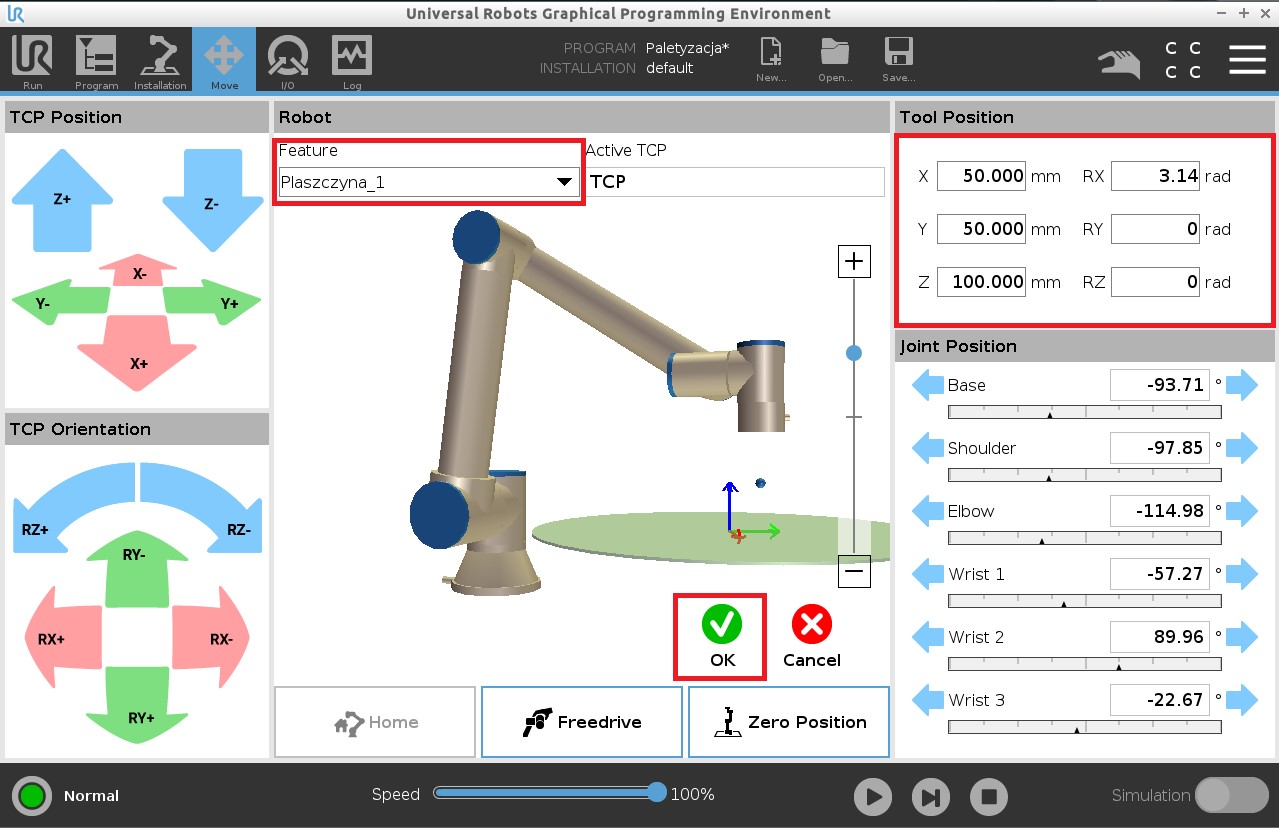Edit the RX rotation value

(x=1155, y=176)
